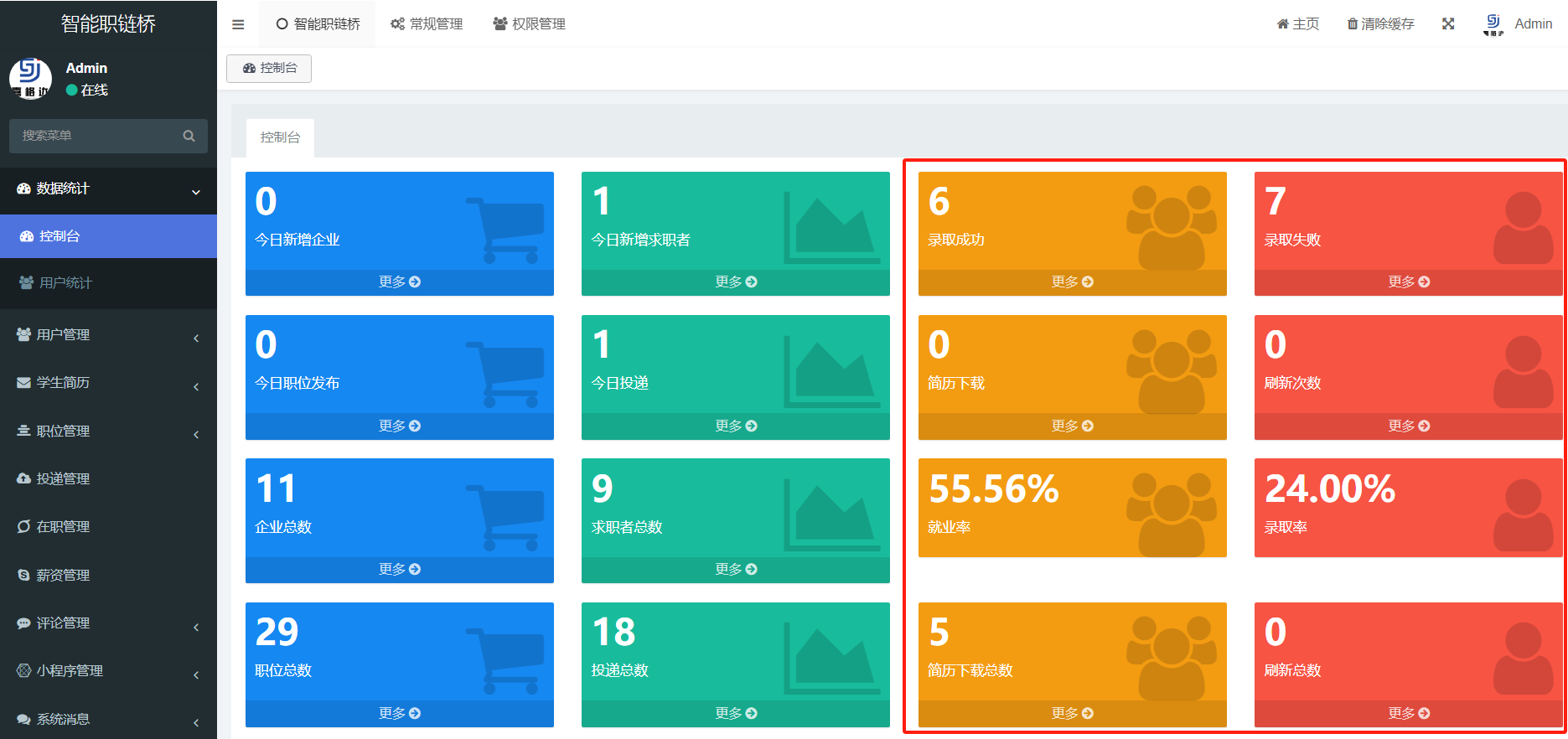Switch to 常规管理 top menu
The image size is (1568, 739).
(427, 24)
